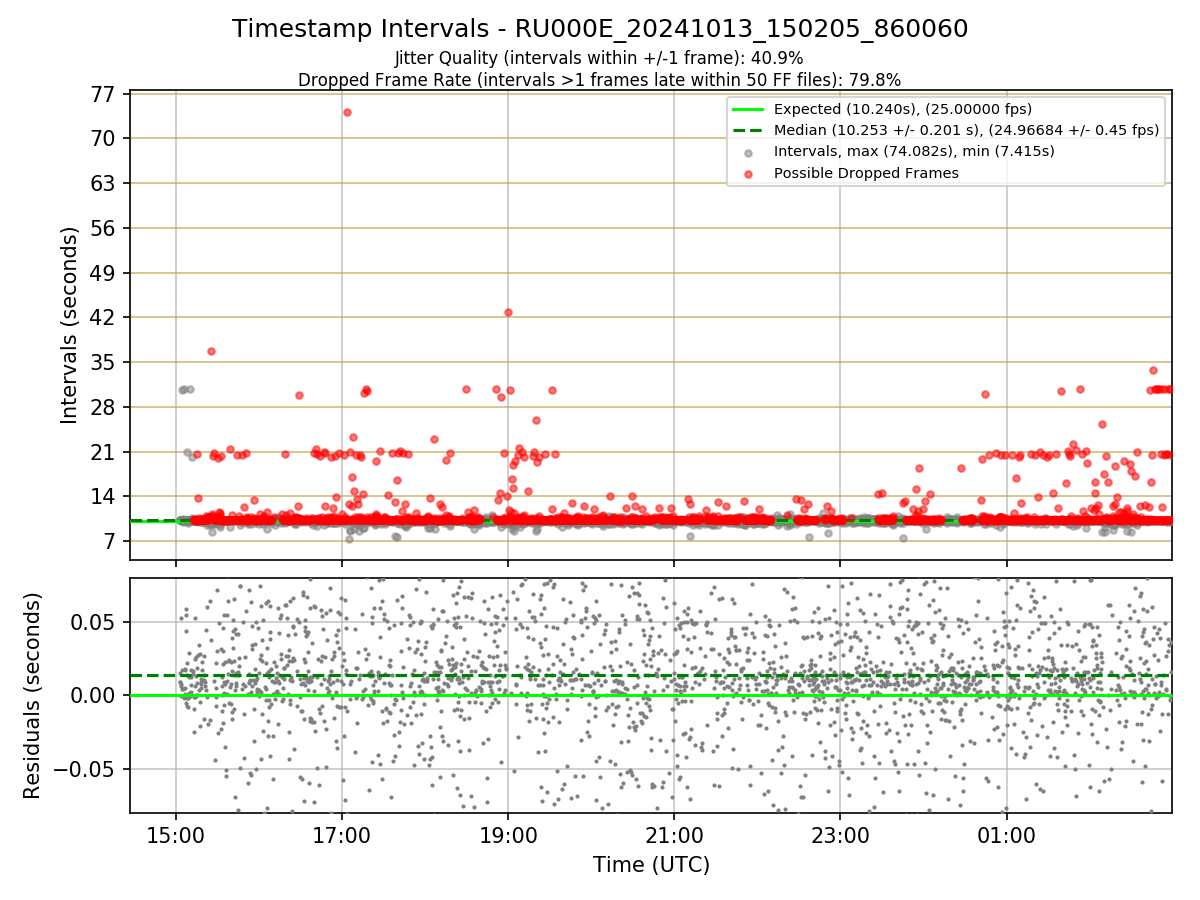
Task: Click the gray dot marker in legend
Action: click(748, 152)
